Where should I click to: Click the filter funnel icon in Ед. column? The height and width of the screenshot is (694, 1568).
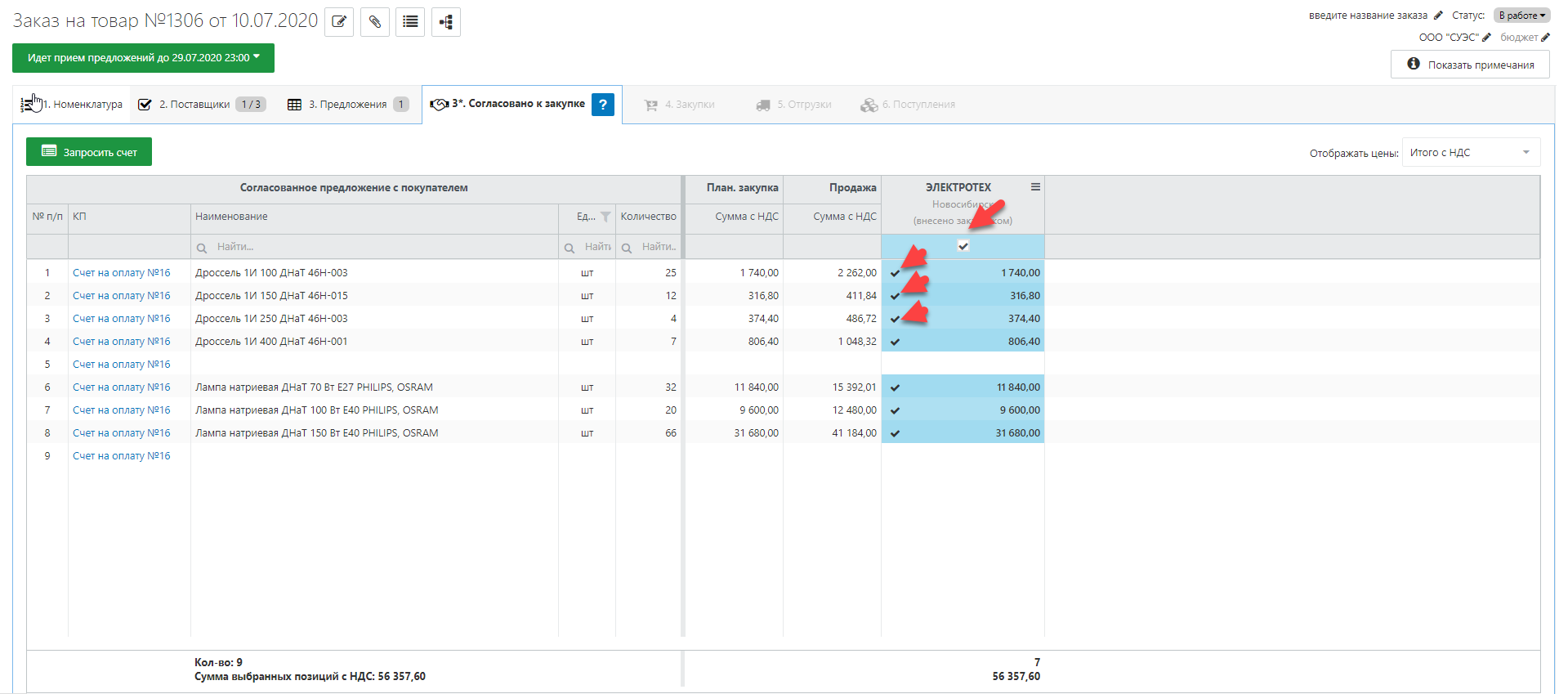605,217
